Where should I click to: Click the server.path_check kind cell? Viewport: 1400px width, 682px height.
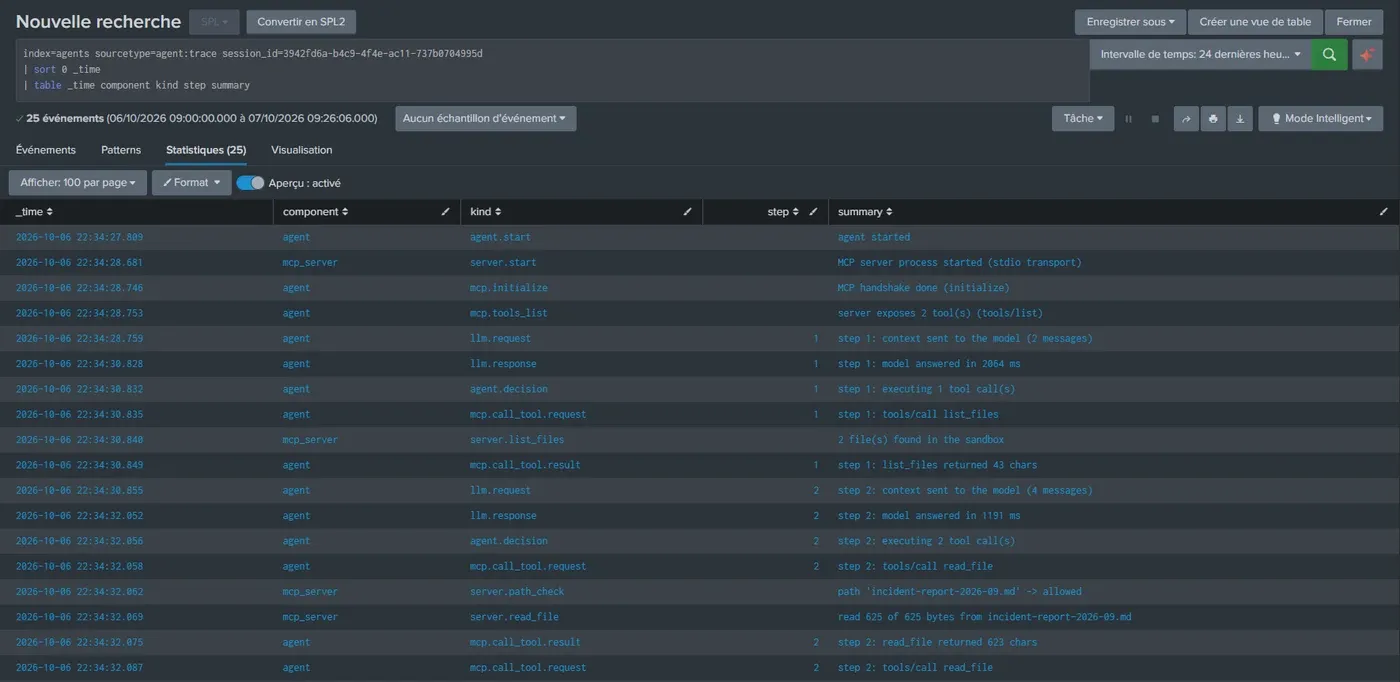(x=517, y=592)
